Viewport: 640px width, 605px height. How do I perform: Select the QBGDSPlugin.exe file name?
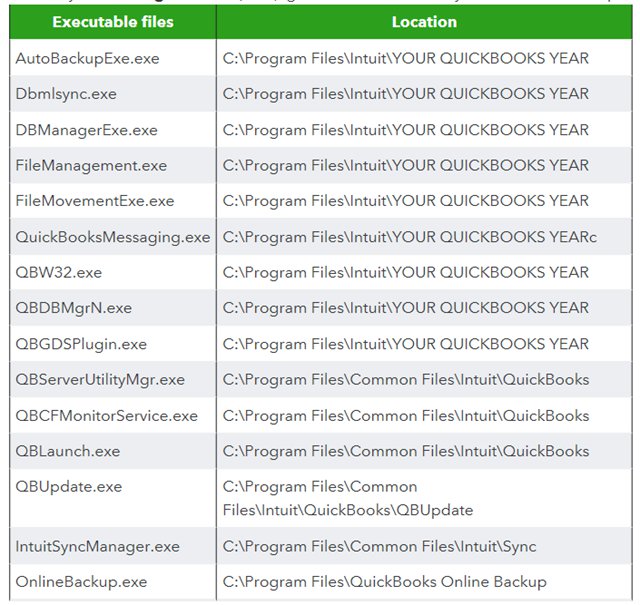81,344
